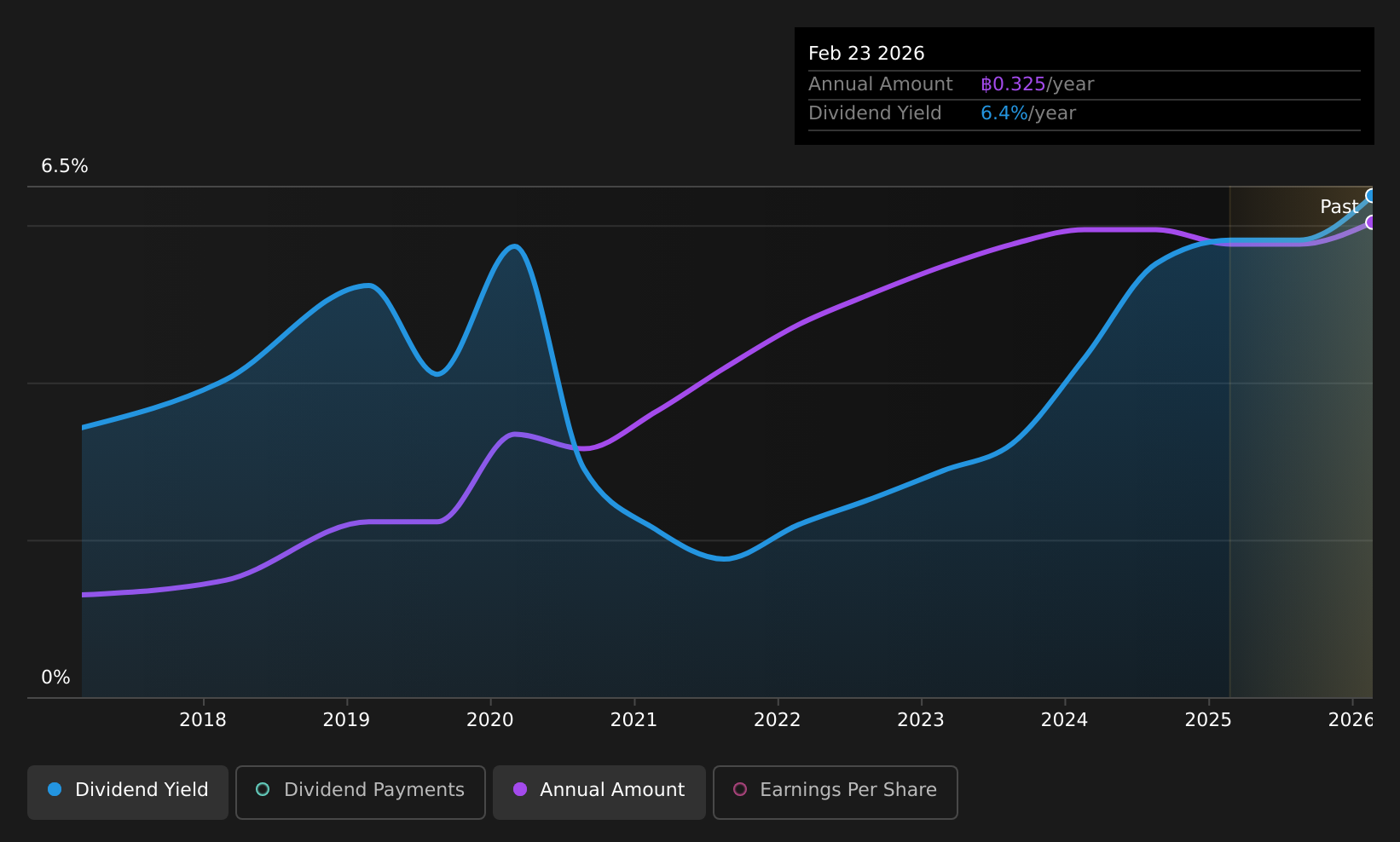Toggle the Dividend Yield legend item

pyautogui.click(x=127, y=792)
